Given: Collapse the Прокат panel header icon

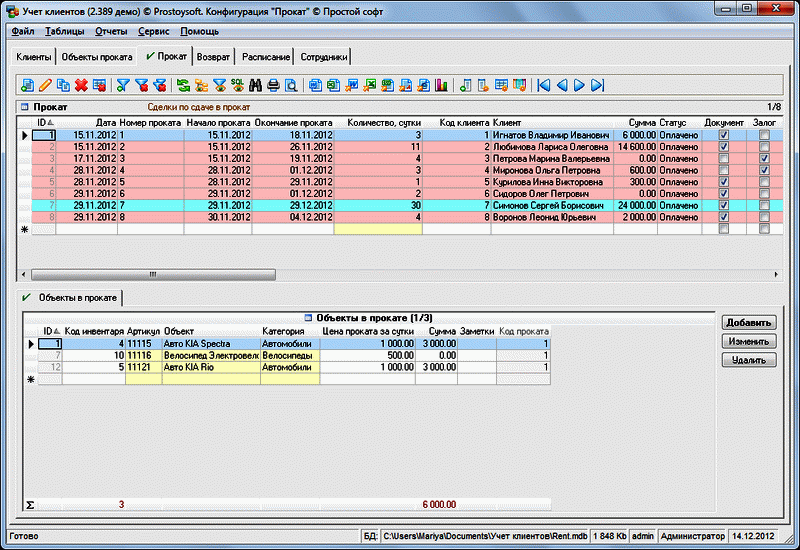Looking at the screenshot, I should (24, 106).
